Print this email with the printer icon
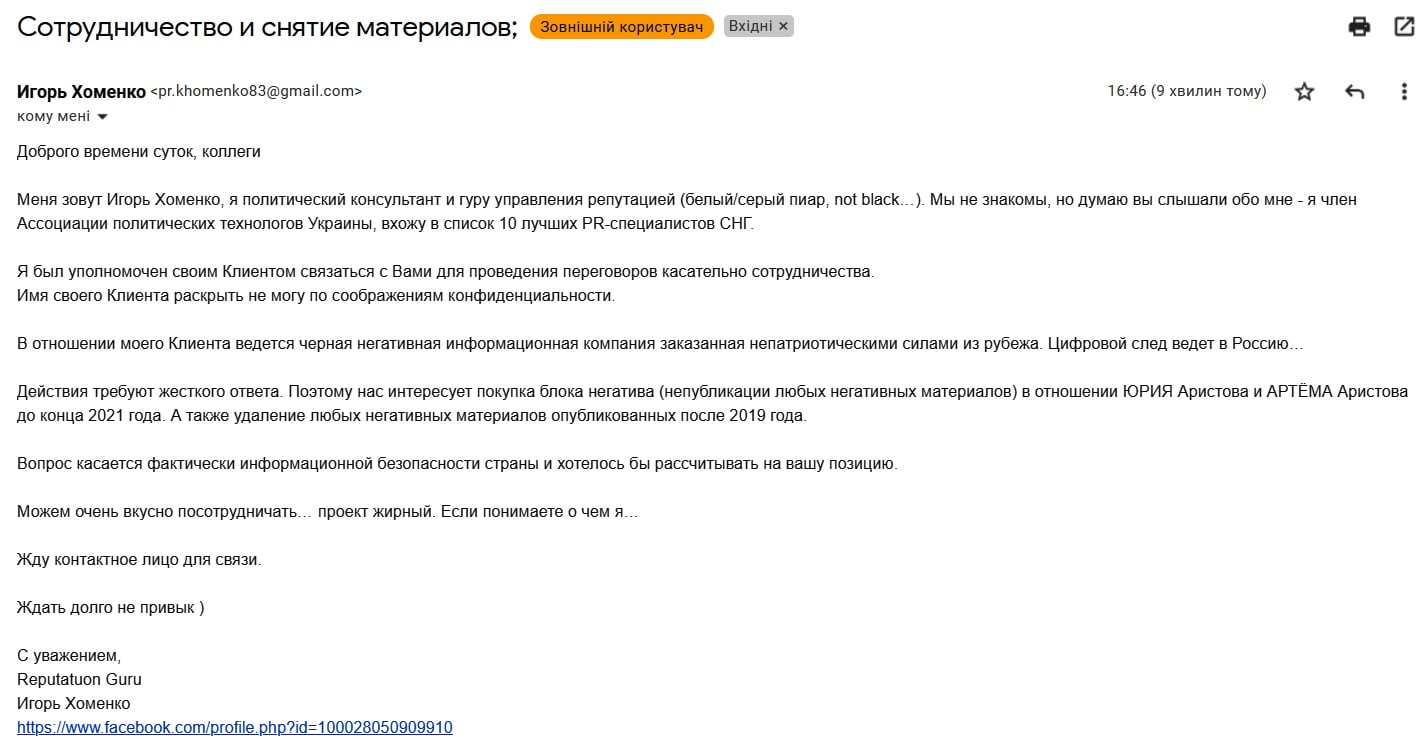Image resolution: width=1427 pixels, height=752 pixels. point(1359,27)
